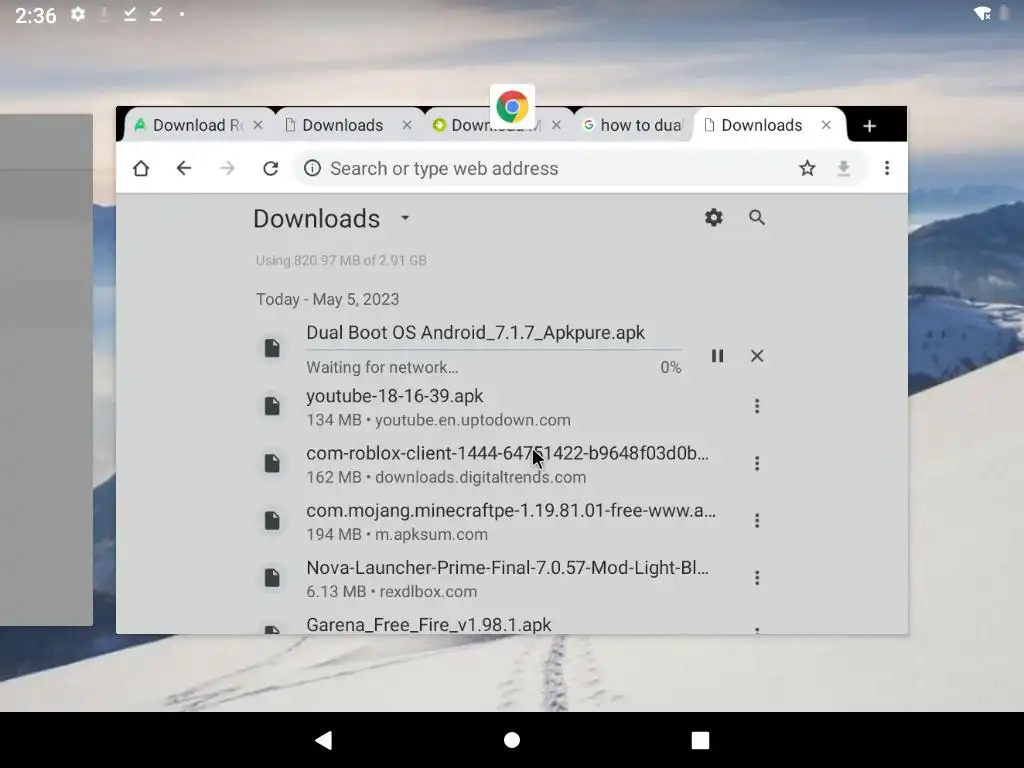Open Nova-Launcher-Prime-Final-7.0.57 download
The image size is (1024, 768).
tap(509, 579)
